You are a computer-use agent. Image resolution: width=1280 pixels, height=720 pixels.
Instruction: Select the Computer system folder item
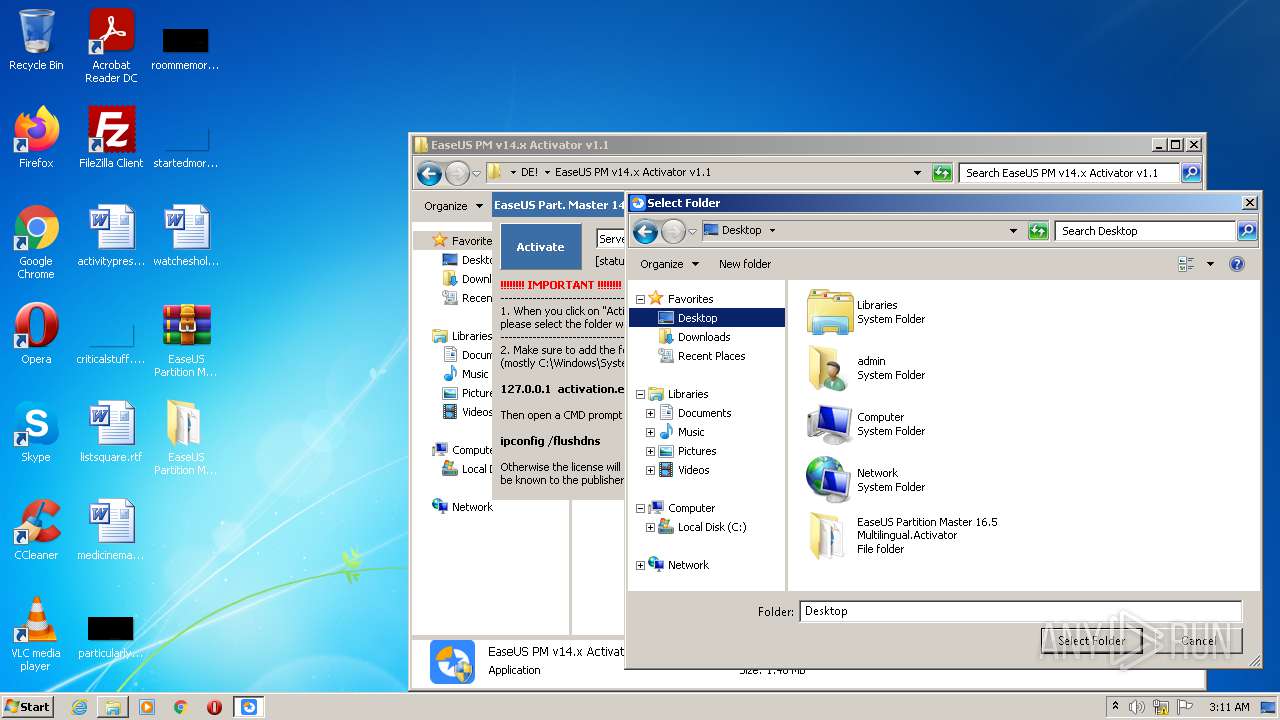pyautogui.click(x=866, y=424)
